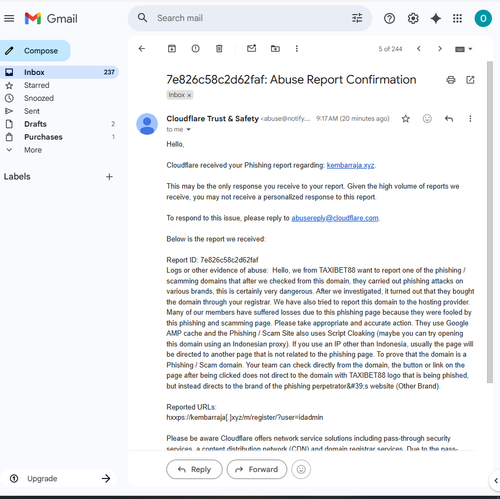500x499 pixels.
Task: Select Inbox folder
Action: point(59,72)
